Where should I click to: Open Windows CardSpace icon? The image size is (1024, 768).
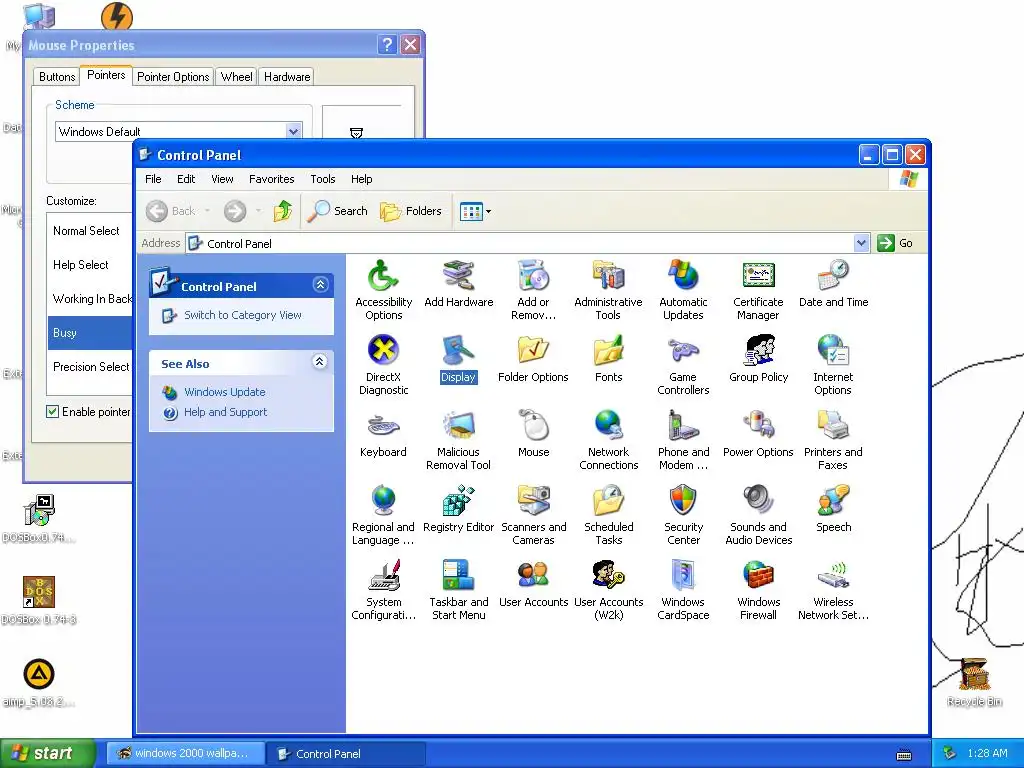[x=683, y=590]
